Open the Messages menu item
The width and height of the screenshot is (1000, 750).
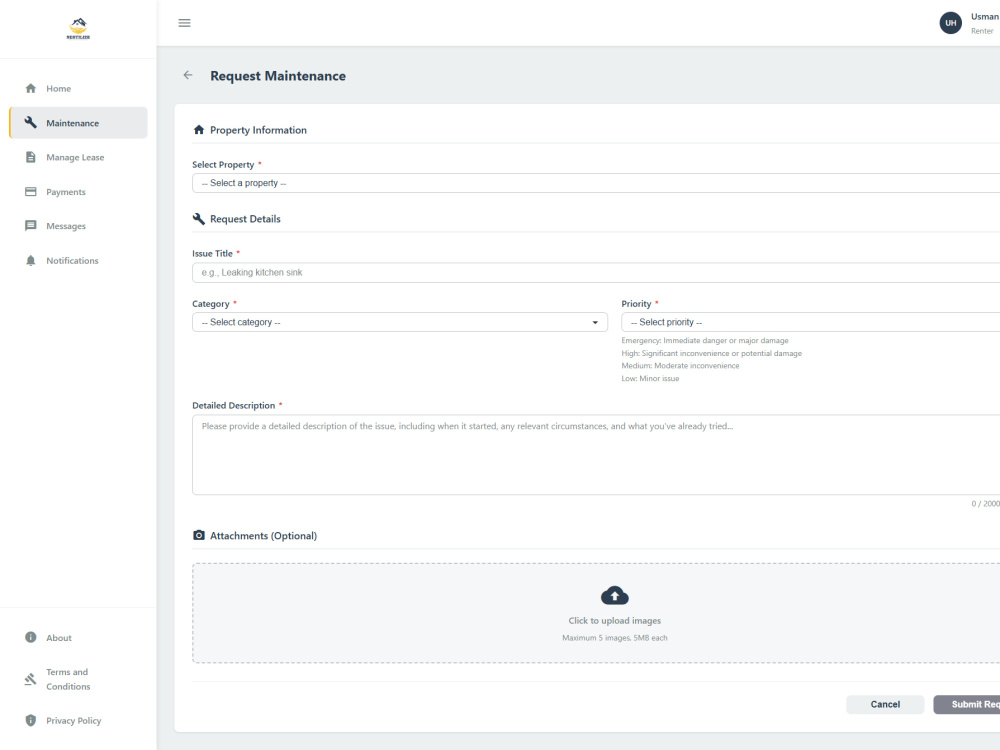coord(78,226)
